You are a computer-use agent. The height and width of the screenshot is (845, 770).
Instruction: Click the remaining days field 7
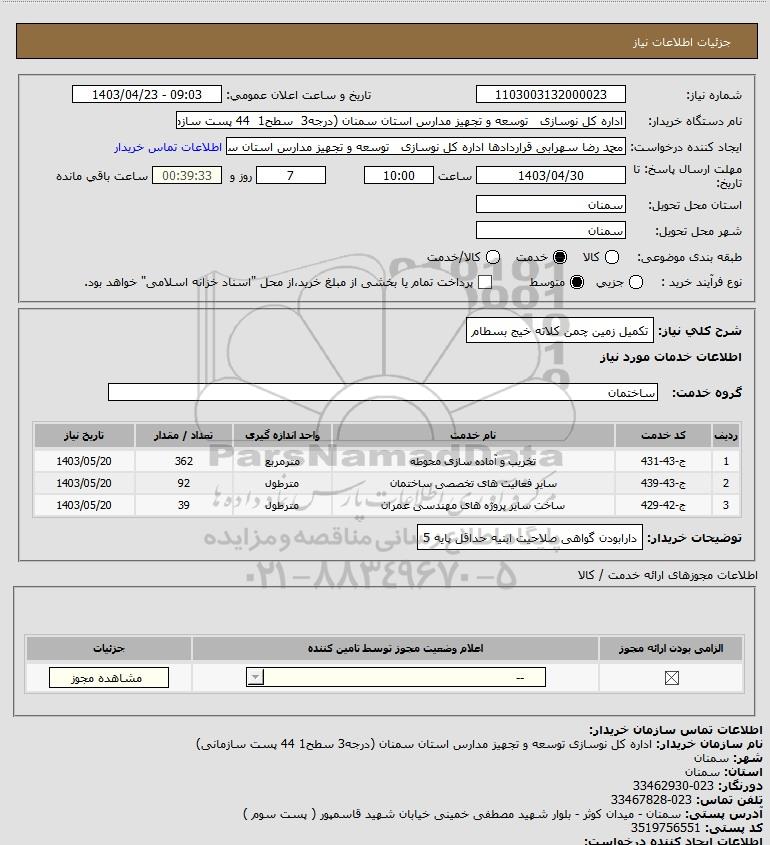(290, 175)
